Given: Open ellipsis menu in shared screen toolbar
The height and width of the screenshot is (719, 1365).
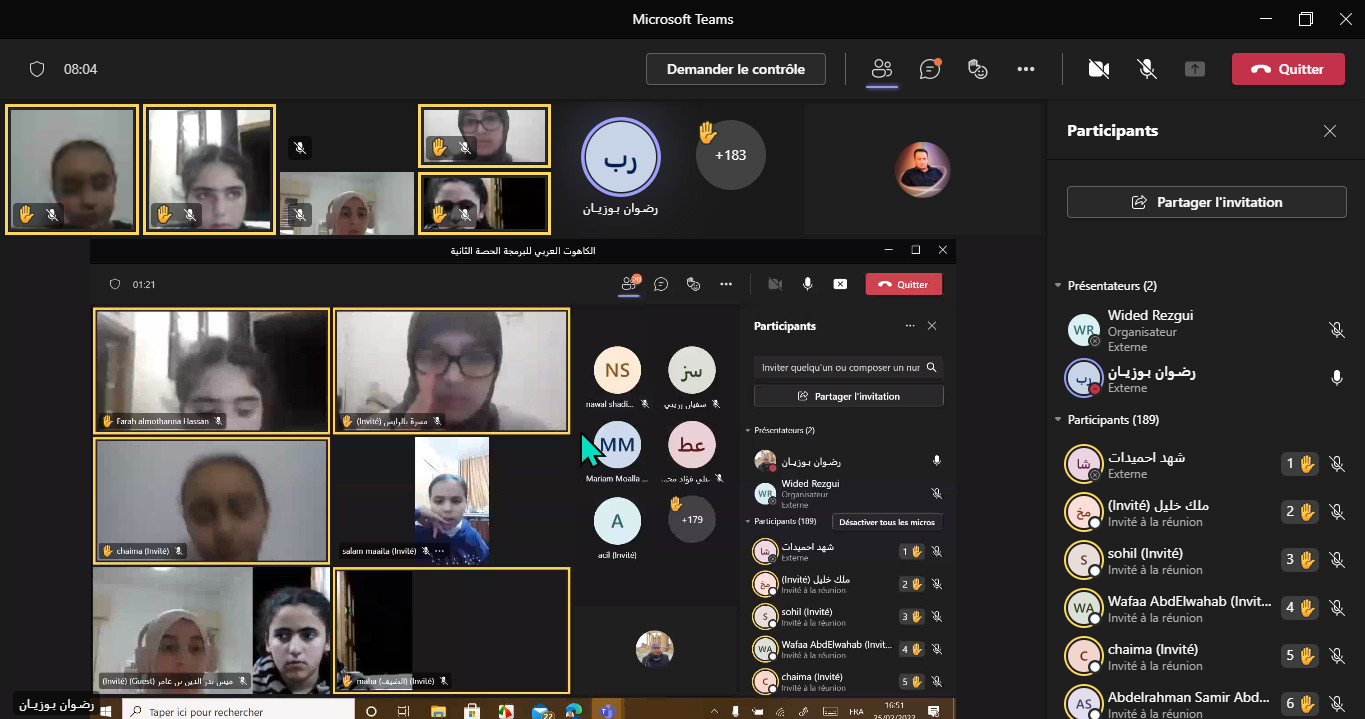Looking at the screenshot, I should [726, 284].
